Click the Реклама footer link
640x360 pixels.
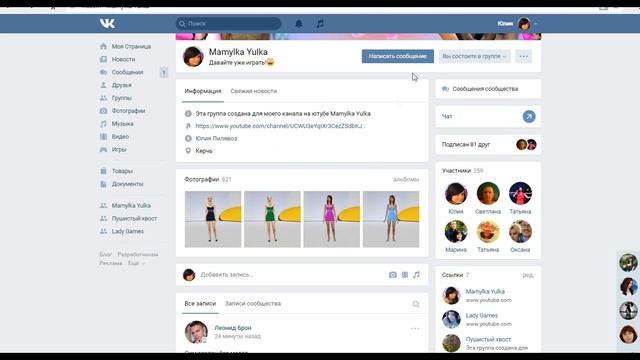point(111,263)
